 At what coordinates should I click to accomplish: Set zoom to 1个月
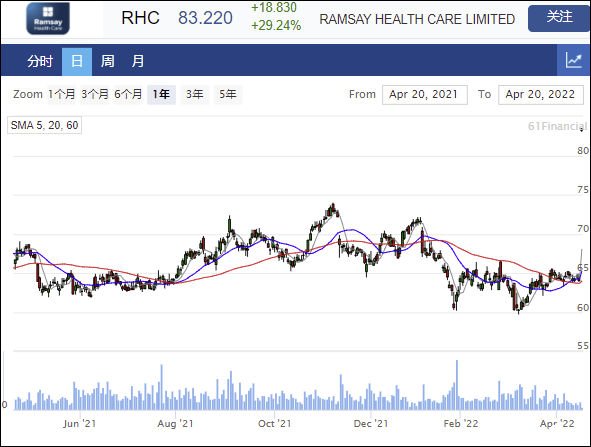point(61,94)
